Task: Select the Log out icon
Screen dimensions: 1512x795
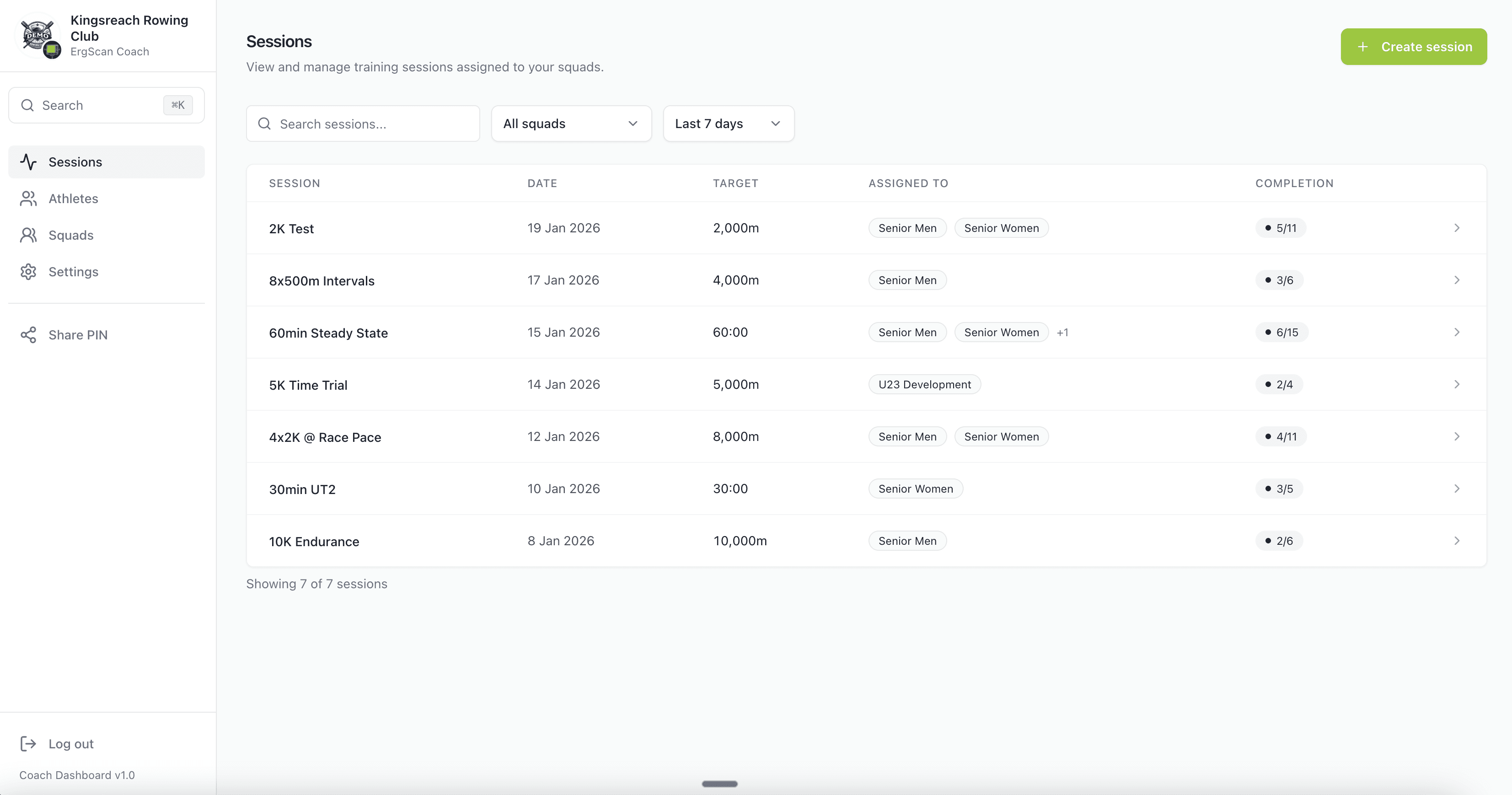Action: tap(29, 743)
